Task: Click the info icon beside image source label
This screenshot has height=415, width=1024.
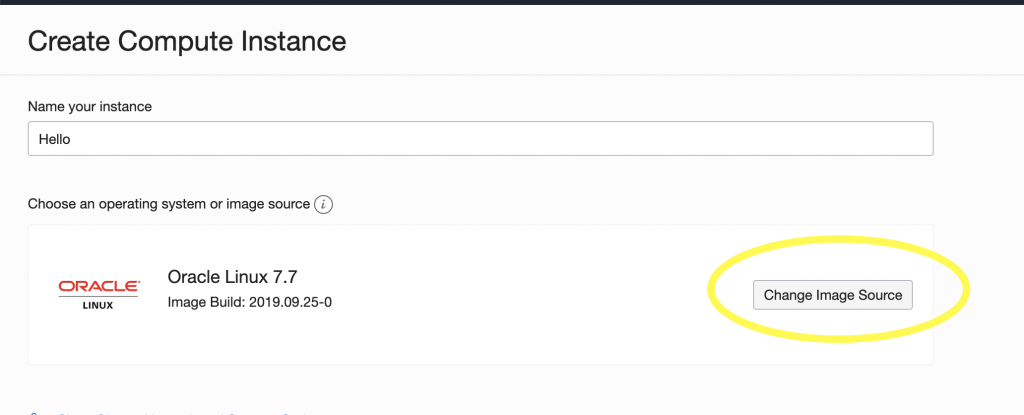Action: point(323,204)
